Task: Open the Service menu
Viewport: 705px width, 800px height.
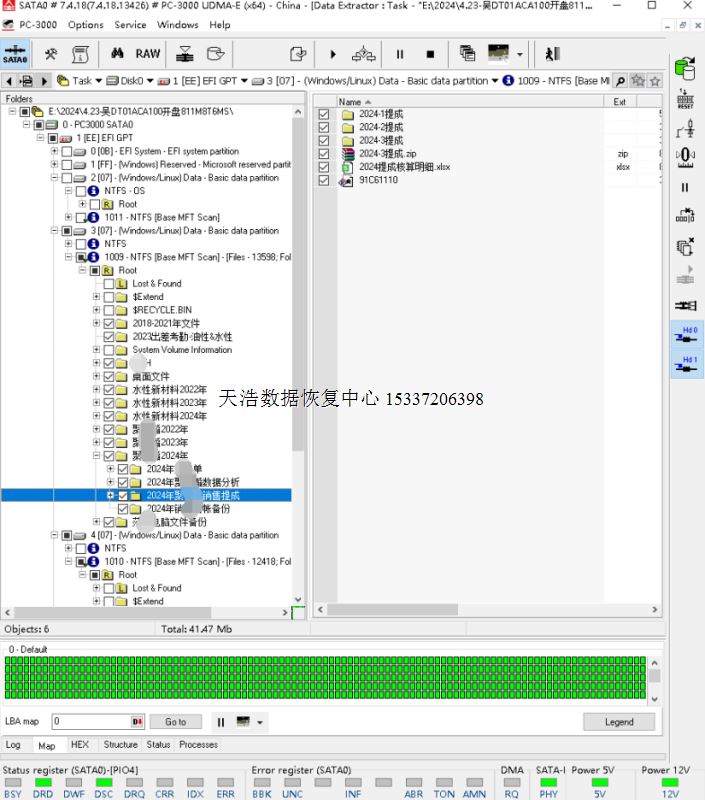Action: point(130,25)
